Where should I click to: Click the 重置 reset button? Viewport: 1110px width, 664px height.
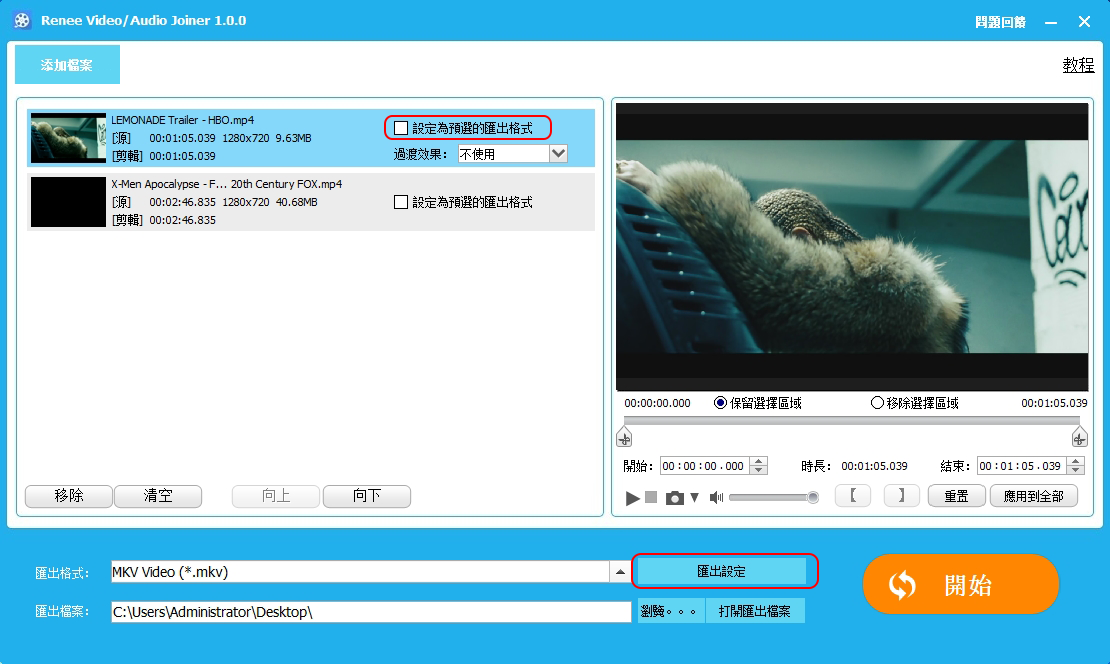click(x=956, y=496)
